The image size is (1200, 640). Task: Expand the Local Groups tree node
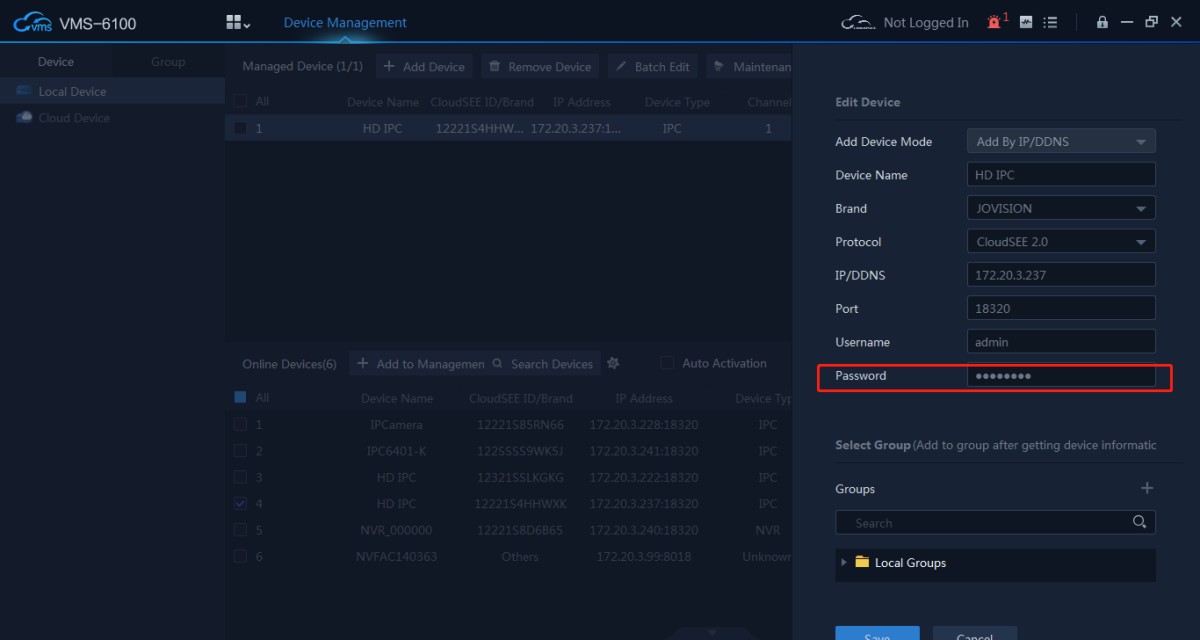point(844,562)
